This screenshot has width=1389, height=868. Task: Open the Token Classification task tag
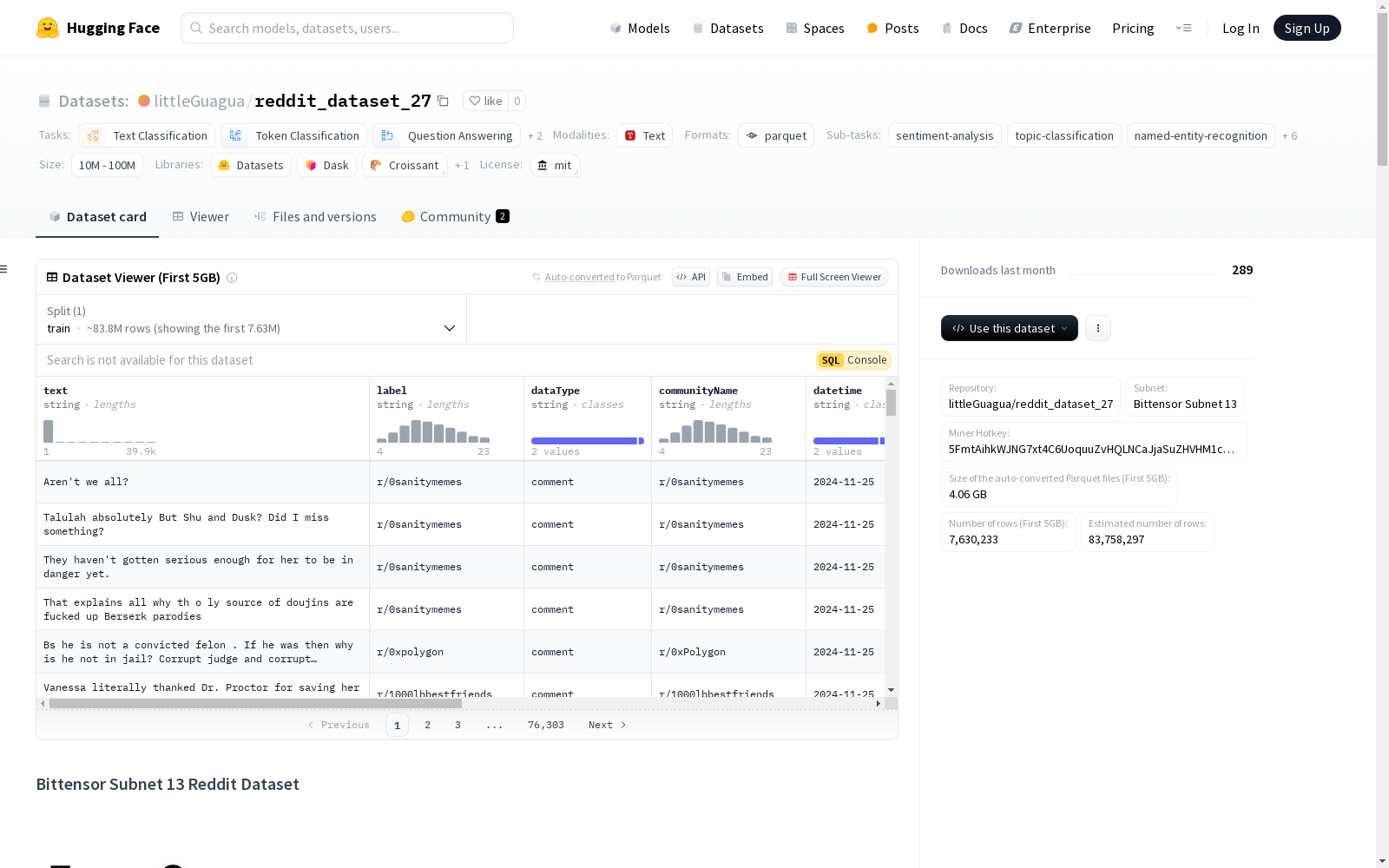[293, 135]
